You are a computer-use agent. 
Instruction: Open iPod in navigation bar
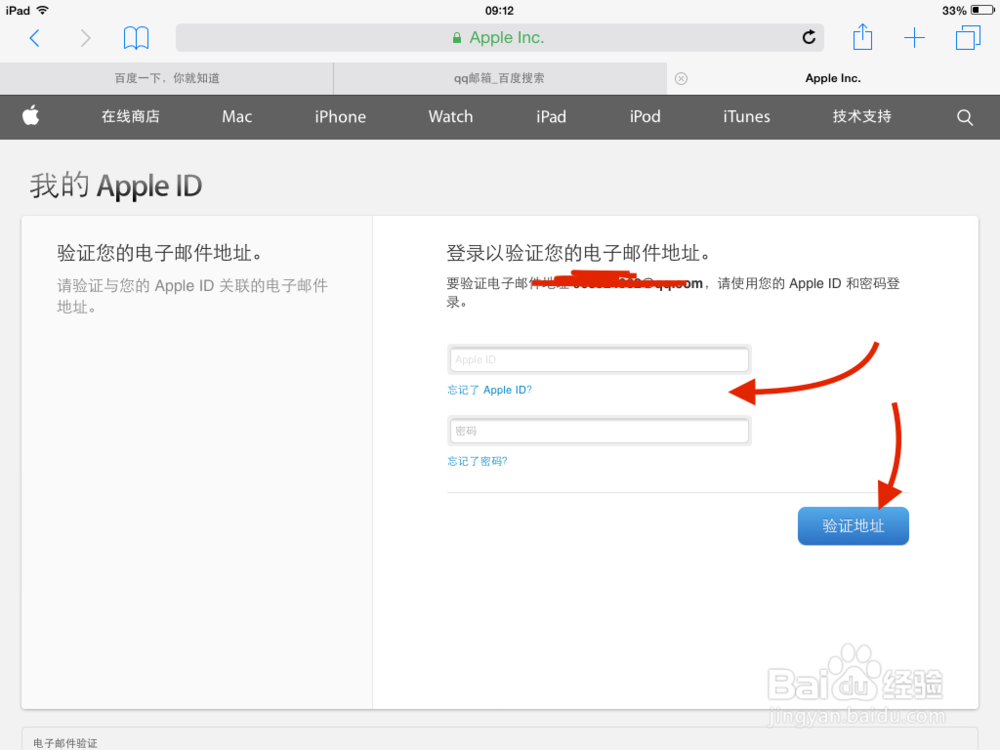click(x=645, y=117)
